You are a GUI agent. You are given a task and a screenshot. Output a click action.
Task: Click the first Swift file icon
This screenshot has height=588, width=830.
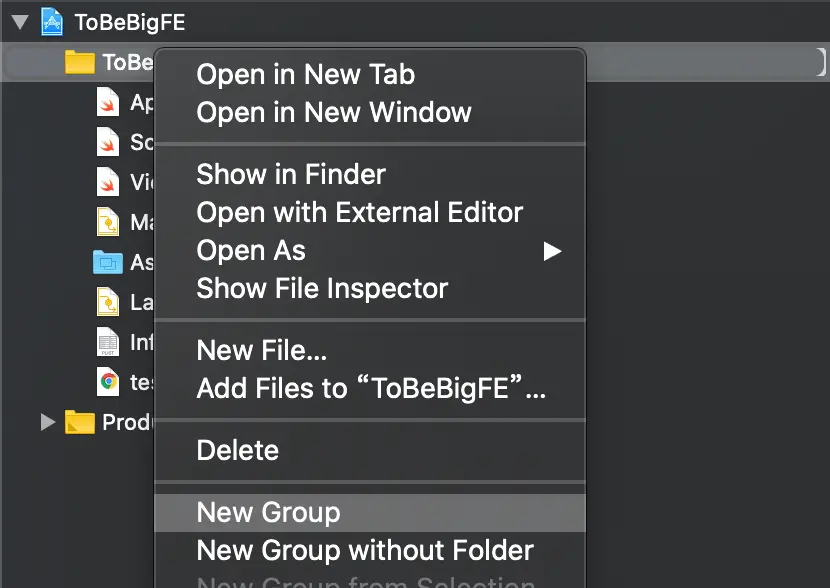click(x=108, y=102)
